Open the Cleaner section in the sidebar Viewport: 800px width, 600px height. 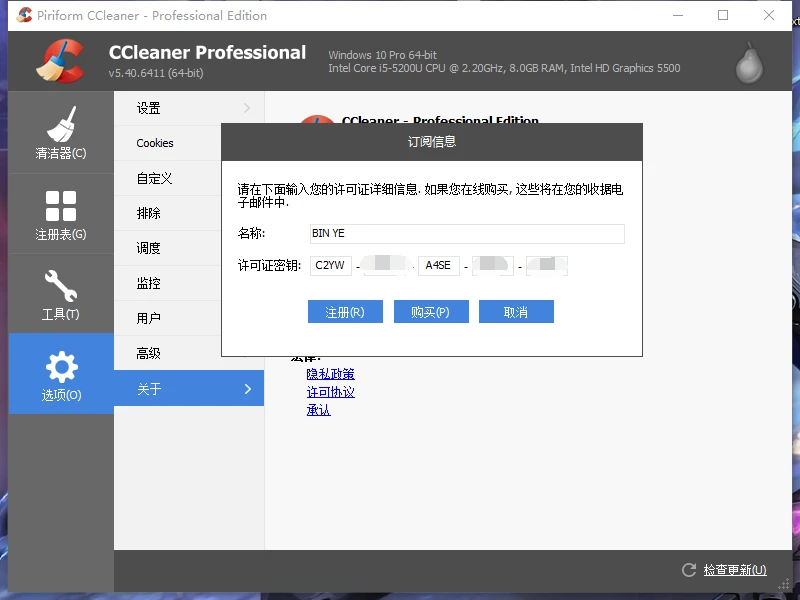61,133
